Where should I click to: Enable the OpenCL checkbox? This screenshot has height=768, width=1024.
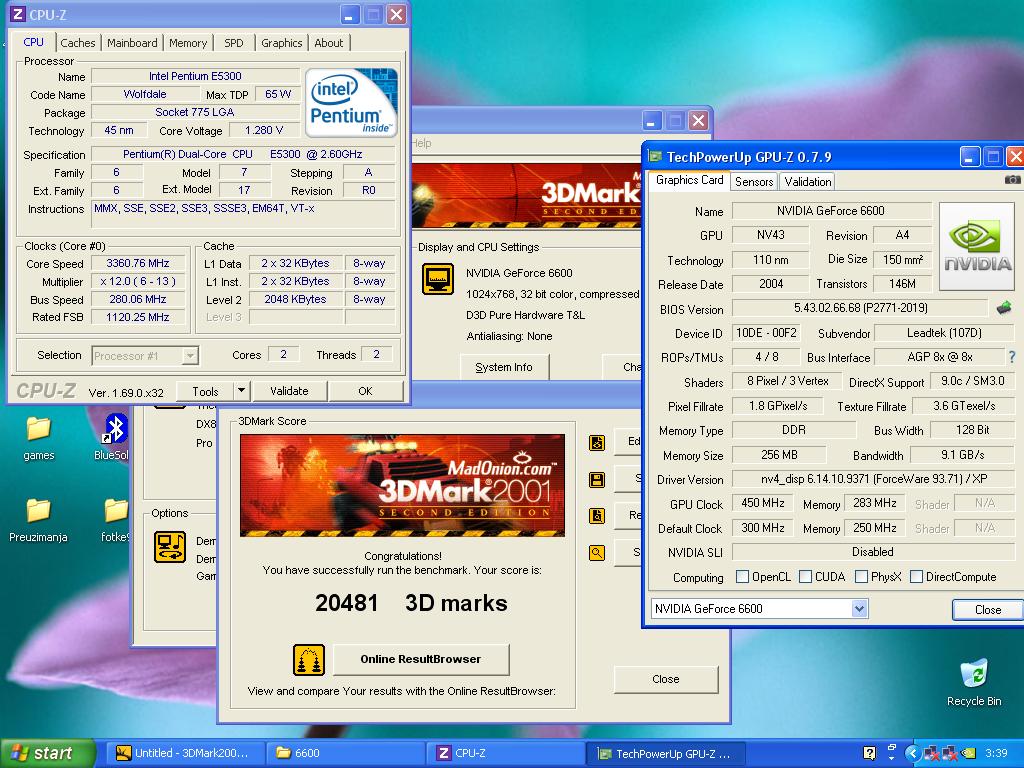[x=742, y=577]
